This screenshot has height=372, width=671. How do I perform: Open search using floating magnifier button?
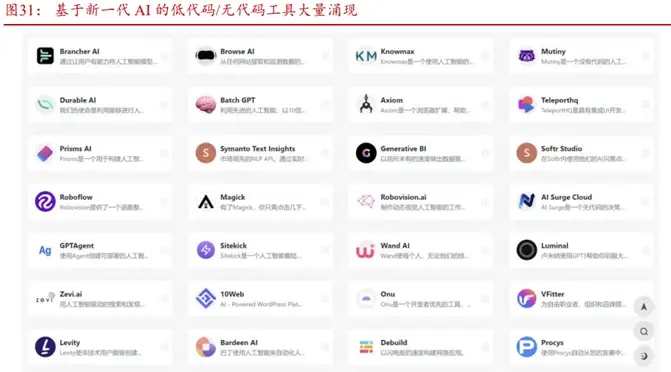644,331
